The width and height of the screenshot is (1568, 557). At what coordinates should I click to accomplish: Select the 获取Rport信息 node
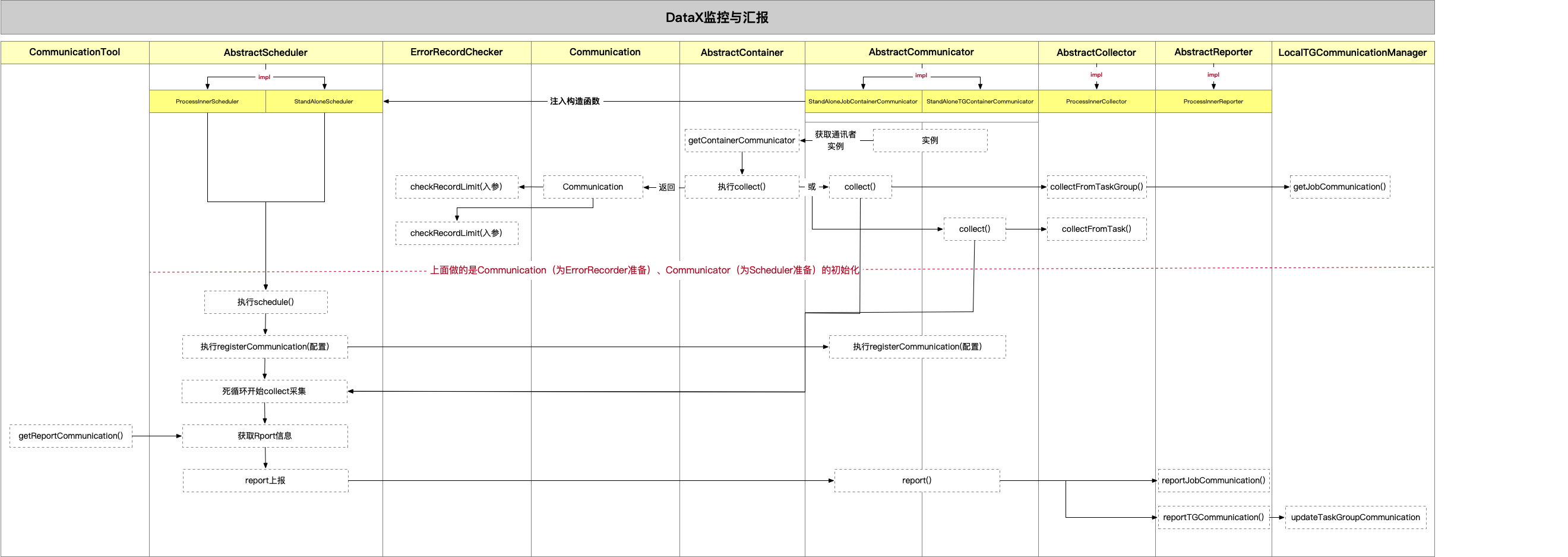click(x=265, y=436)
